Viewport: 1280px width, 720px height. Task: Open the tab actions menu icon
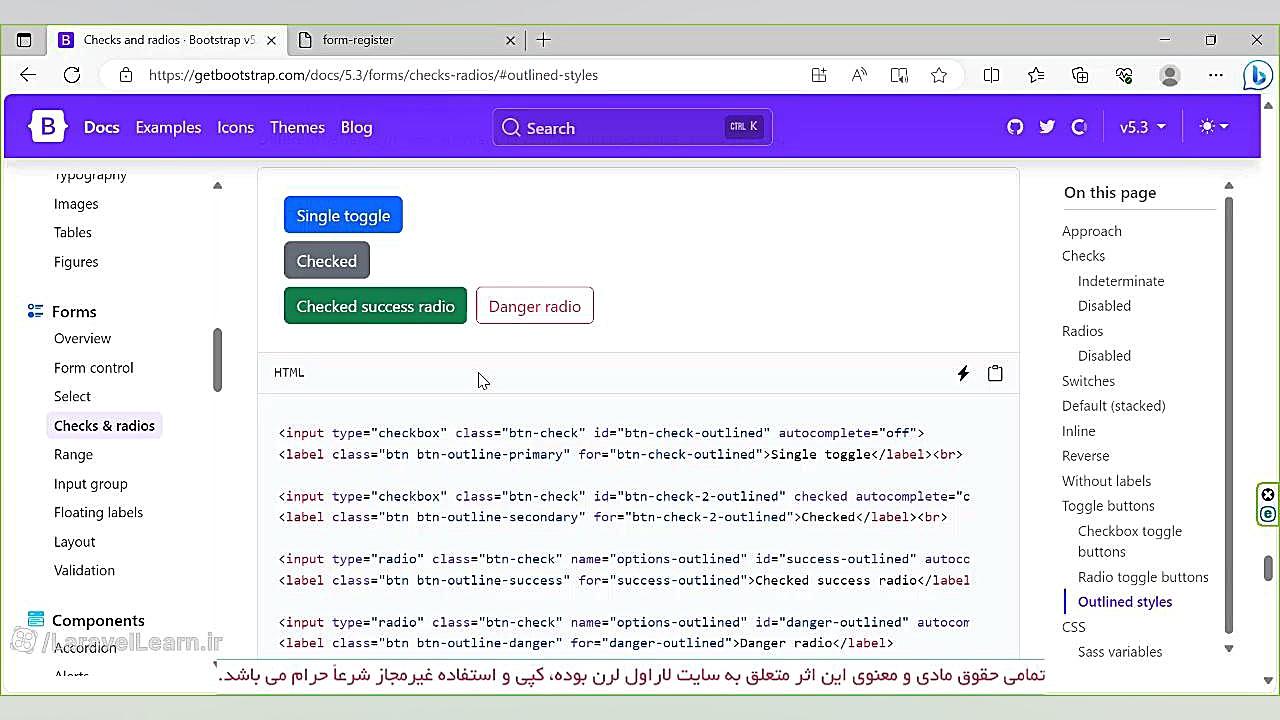24,40
